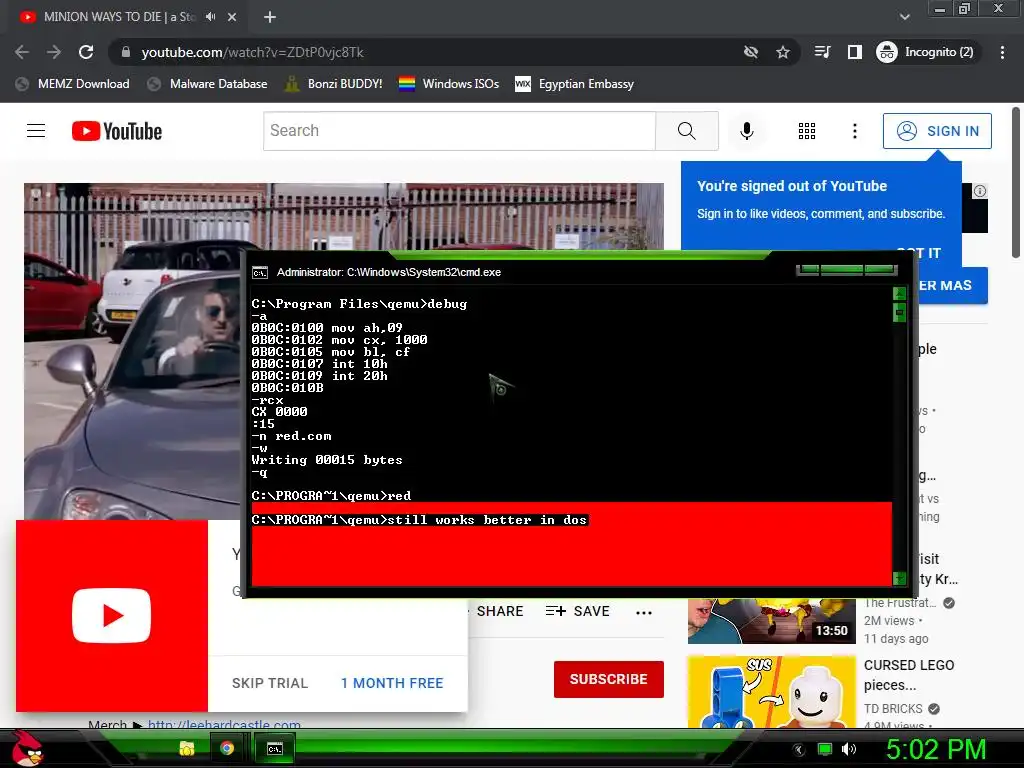This screenshot has width=1024, height=768.
Task: Click the red SUBSCRIBE button
Action: (609, 679)
